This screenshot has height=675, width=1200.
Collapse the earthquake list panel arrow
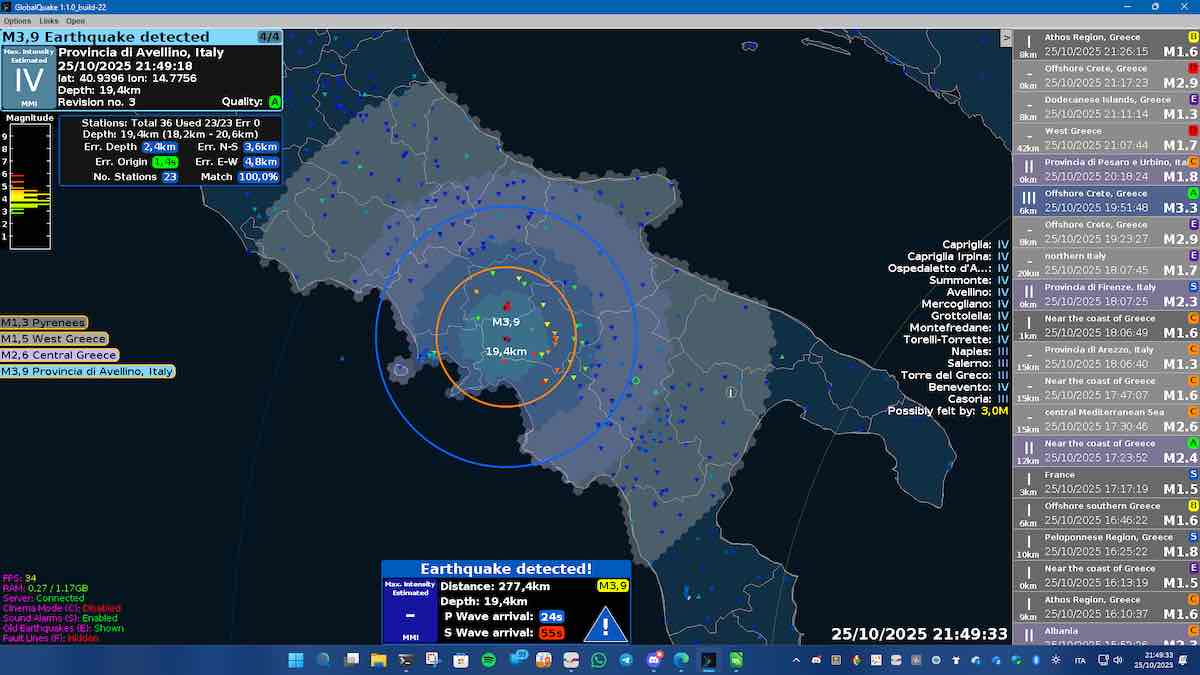coord(1006,38)
